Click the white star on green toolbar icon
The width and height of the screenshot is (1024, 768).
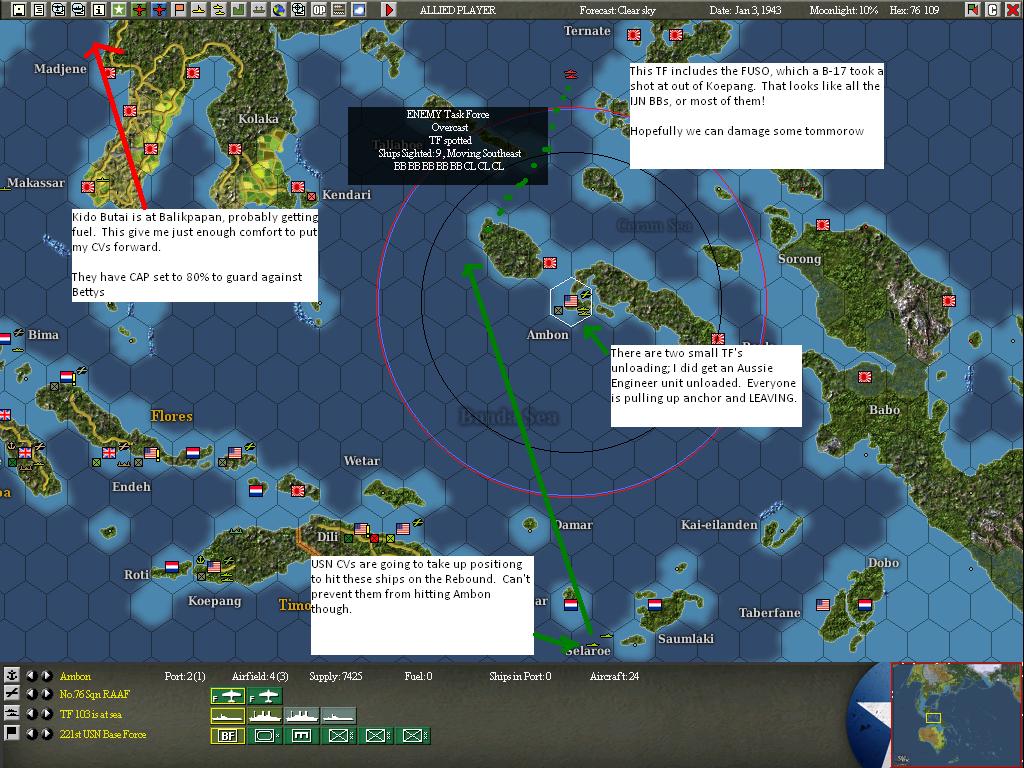pyautogui.click(x=118, y=10)
